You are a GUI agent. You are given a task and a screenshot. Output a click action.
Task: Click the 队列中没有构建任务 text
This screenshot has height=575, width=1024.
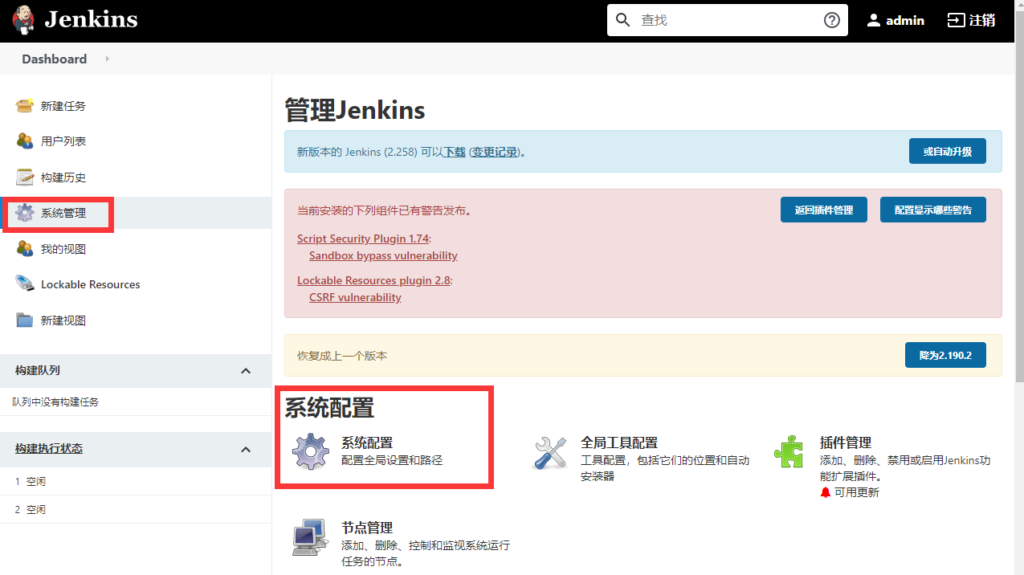56,402
